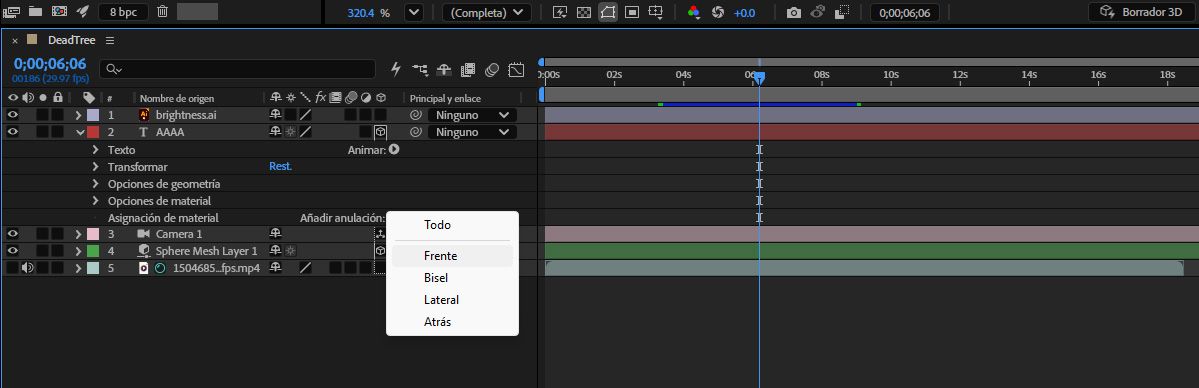Toggle visibility of Sphere Mesh Layer 1
1199x388 pixels.
click(x=13, y=250)
